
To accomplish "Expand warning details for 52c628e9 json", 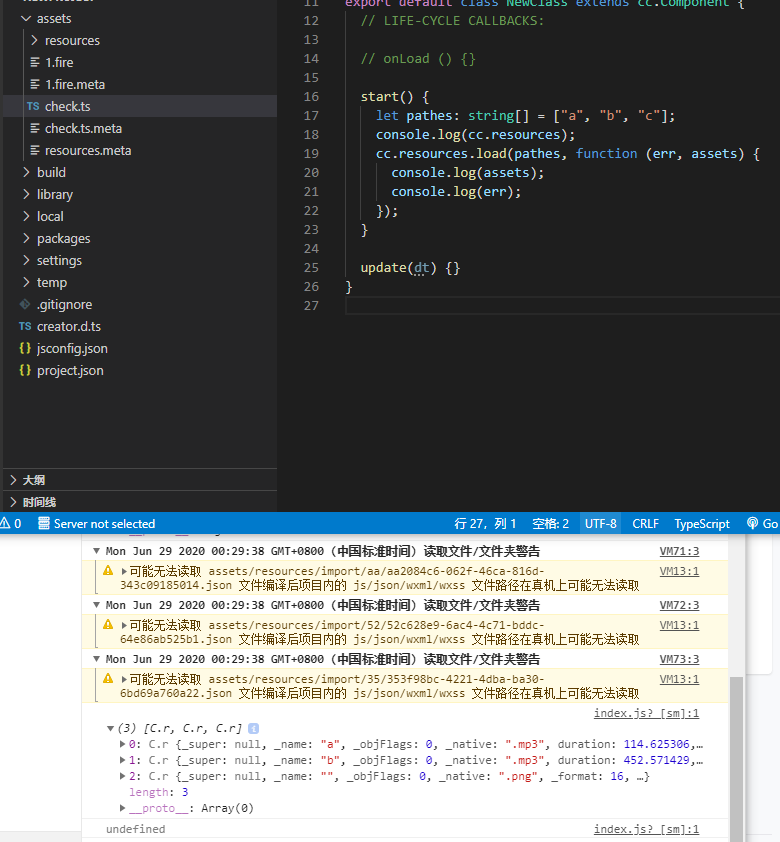I will click(124, 626).
